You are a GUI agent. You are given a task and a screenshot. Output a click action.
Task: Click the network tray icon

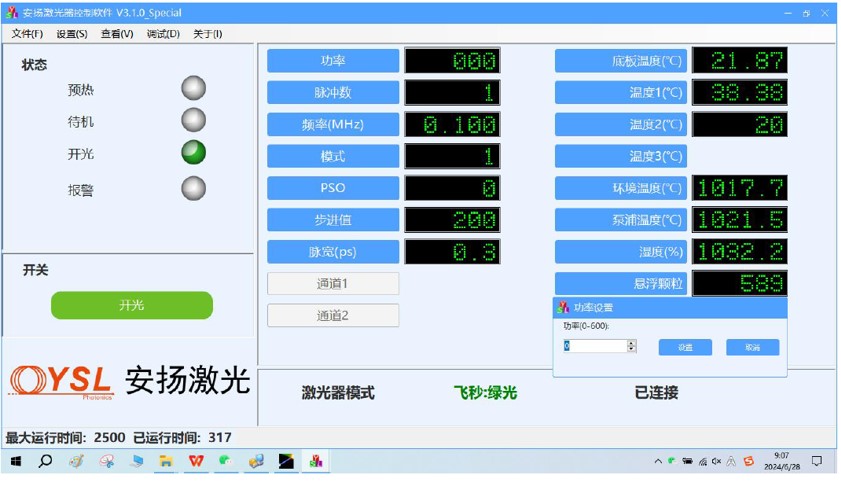click(x=703, y=462)
